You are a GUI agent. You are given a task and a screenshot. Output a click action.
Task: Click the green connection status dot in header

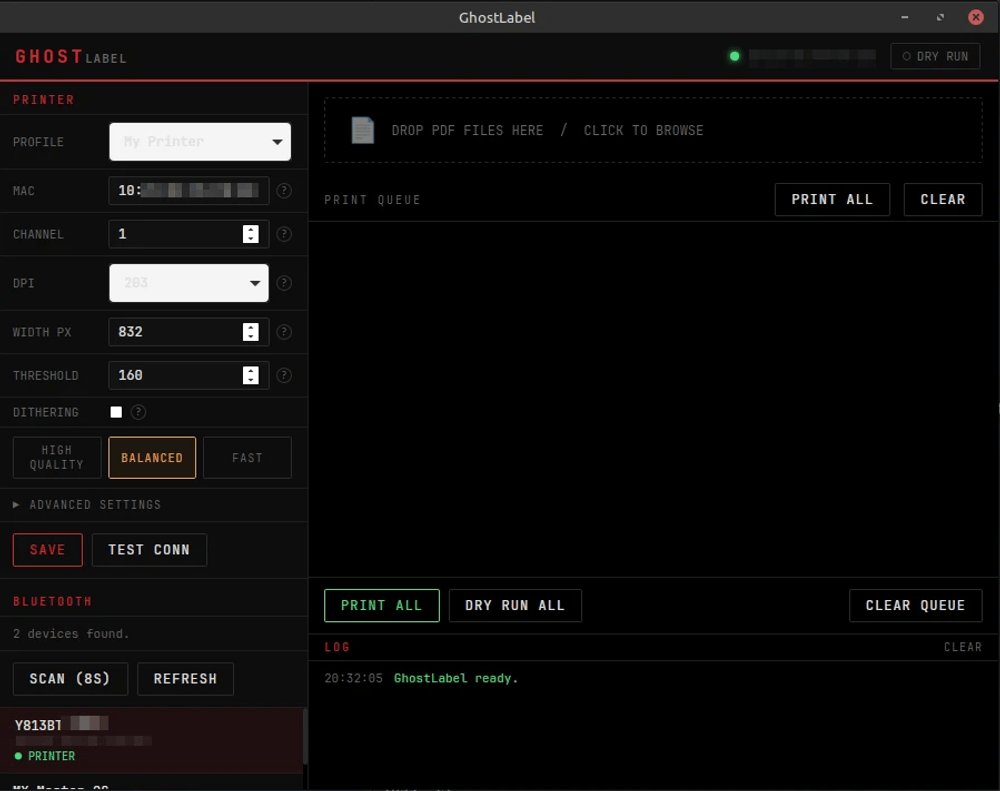(x=735, y=56)
